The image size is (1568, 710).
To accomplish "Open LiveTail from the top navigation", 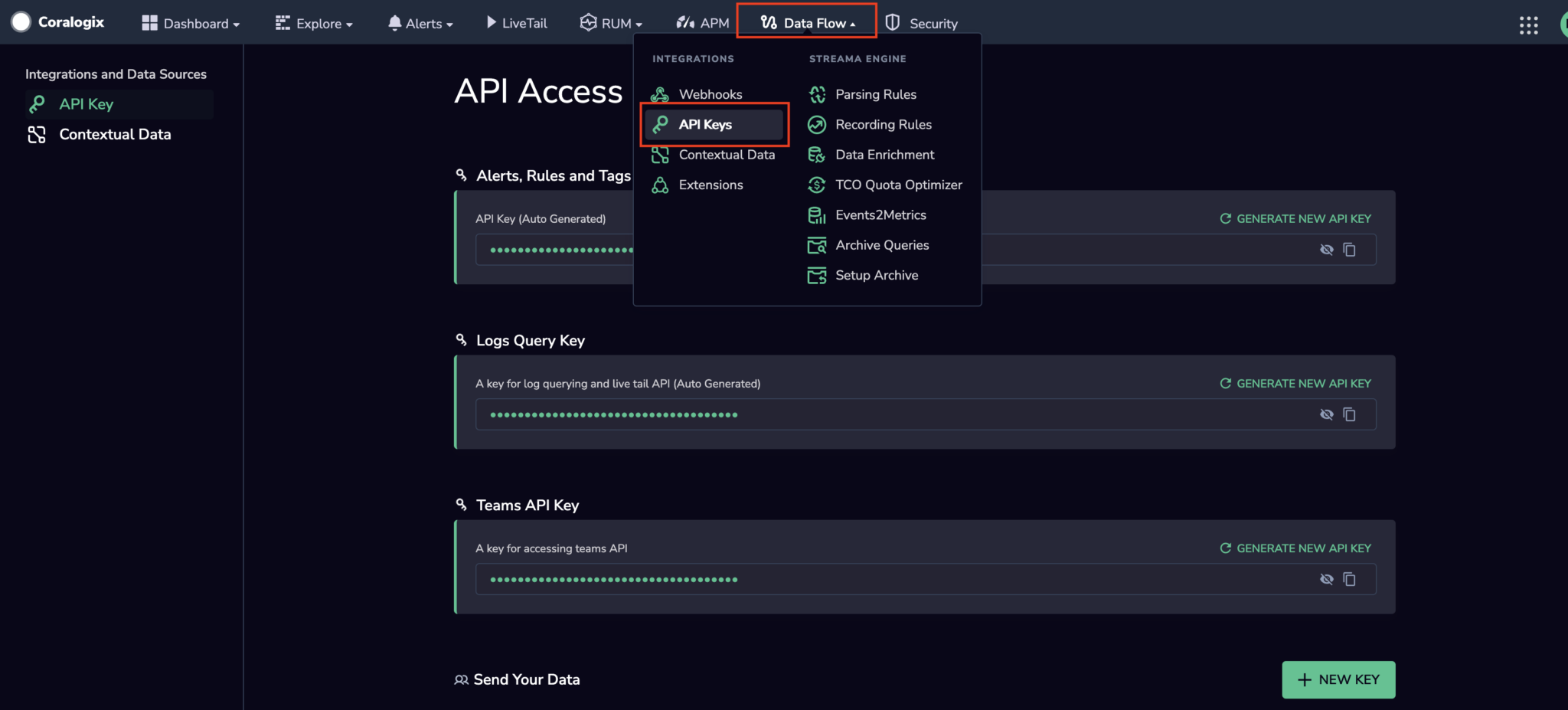I will click(516, 24).
